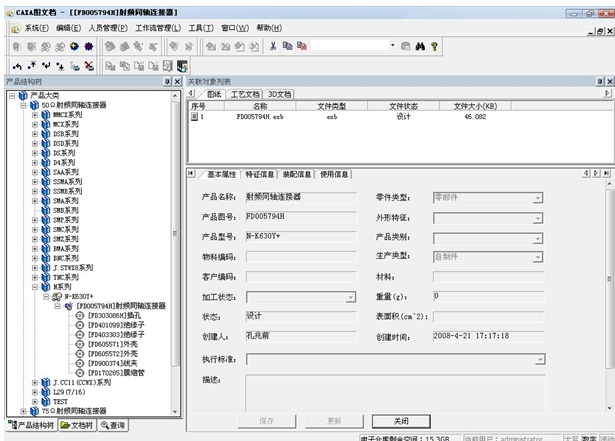Click the scissors cut icon in toolbar

(273, 46)
